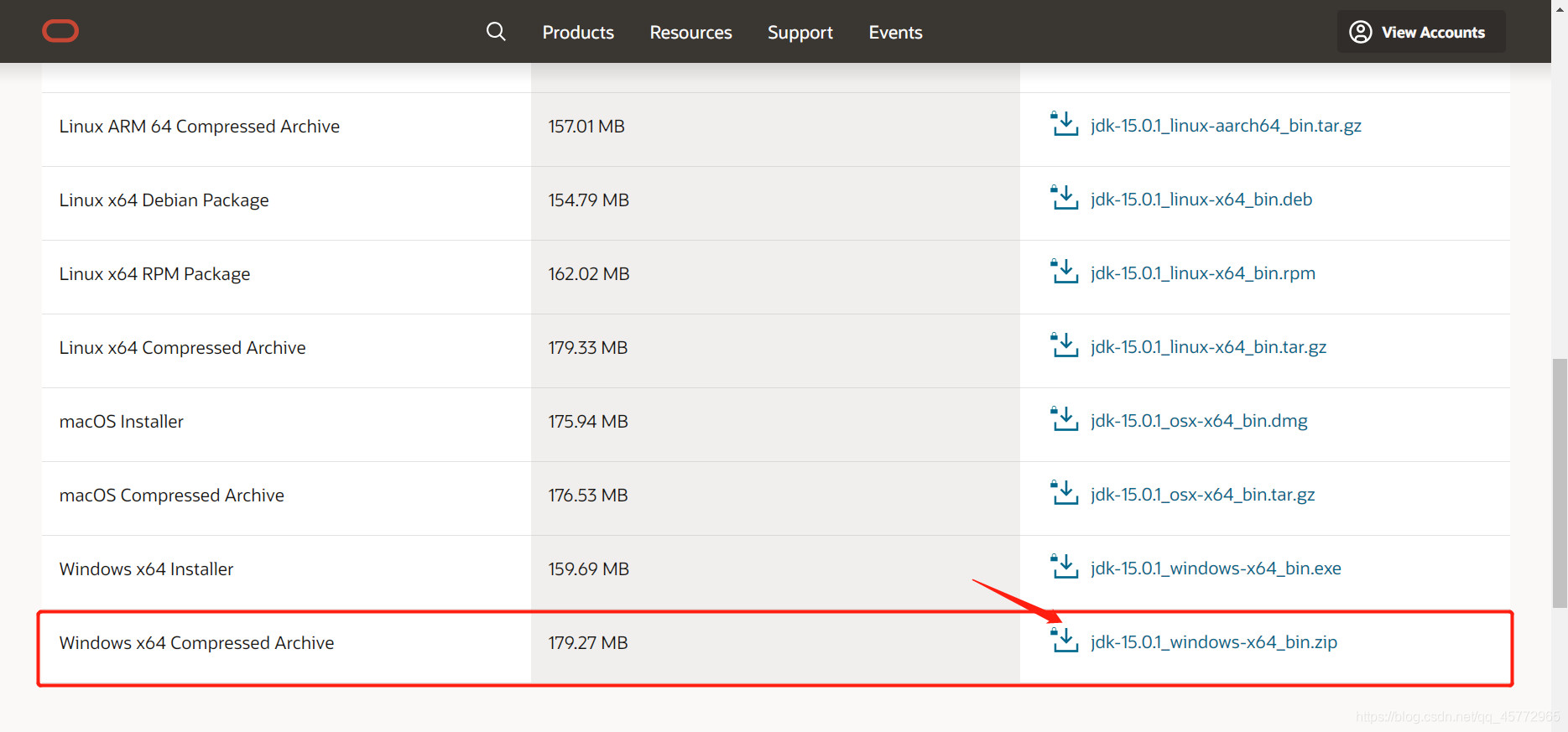
Task: Click the 154.79 MB size cell
Action: (775, 204)
